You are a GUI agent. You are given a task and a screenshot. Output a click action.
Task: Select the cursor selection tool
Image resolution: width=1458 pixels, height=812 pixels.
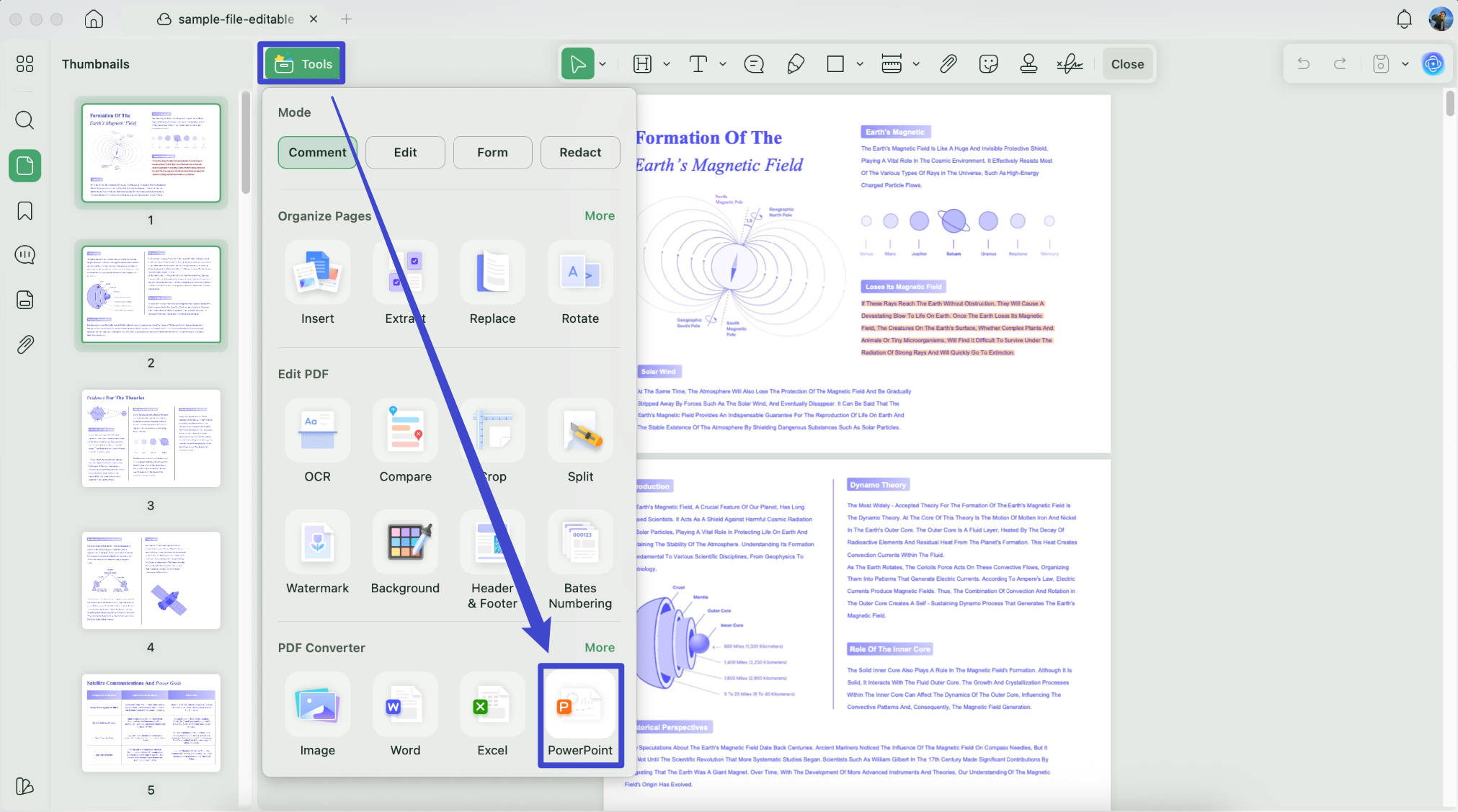tap(577, 63)
